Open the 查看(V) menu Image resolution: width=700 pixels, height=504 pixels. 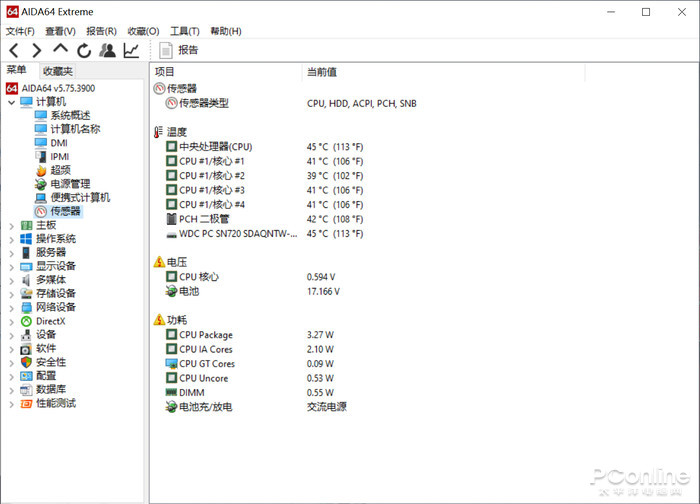[x=60, y=31]
